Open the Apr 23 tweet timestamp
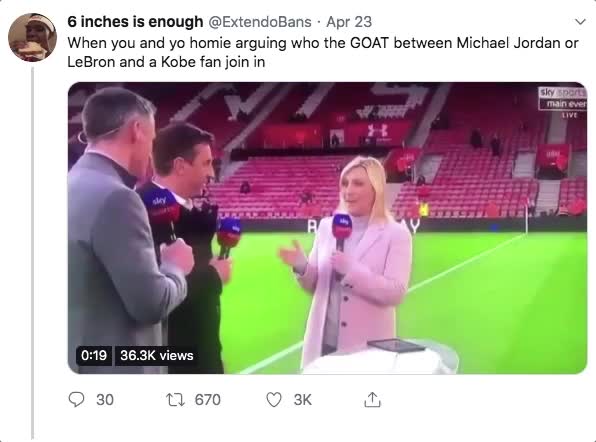The width and height of the screenshot is (596, 442). point(349,22)
